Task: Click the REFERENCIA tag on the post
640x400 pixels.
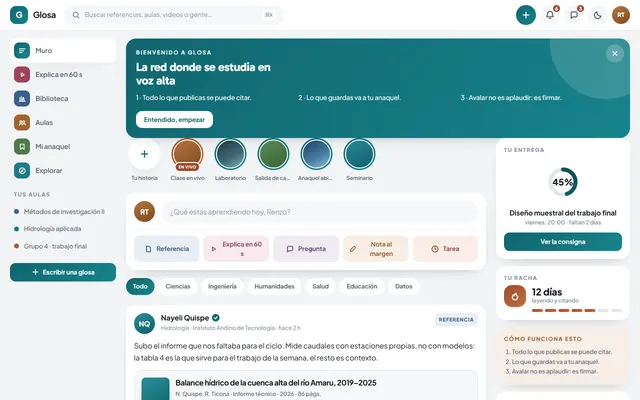Action: tap(456, 320)
